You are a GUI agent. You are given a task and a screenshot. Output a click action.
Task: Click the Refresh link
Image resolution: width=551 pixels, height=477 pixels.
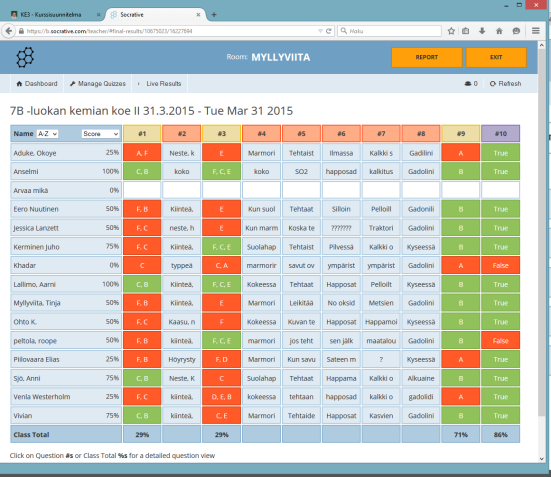tap(506, 84)
